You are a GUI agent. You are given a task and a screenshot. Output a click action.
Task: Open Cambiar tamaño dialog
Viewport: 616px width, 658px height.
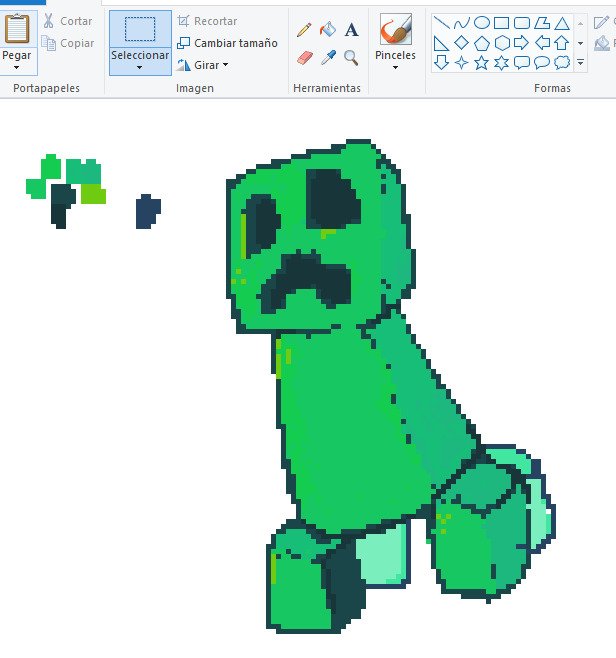(227, 43)
